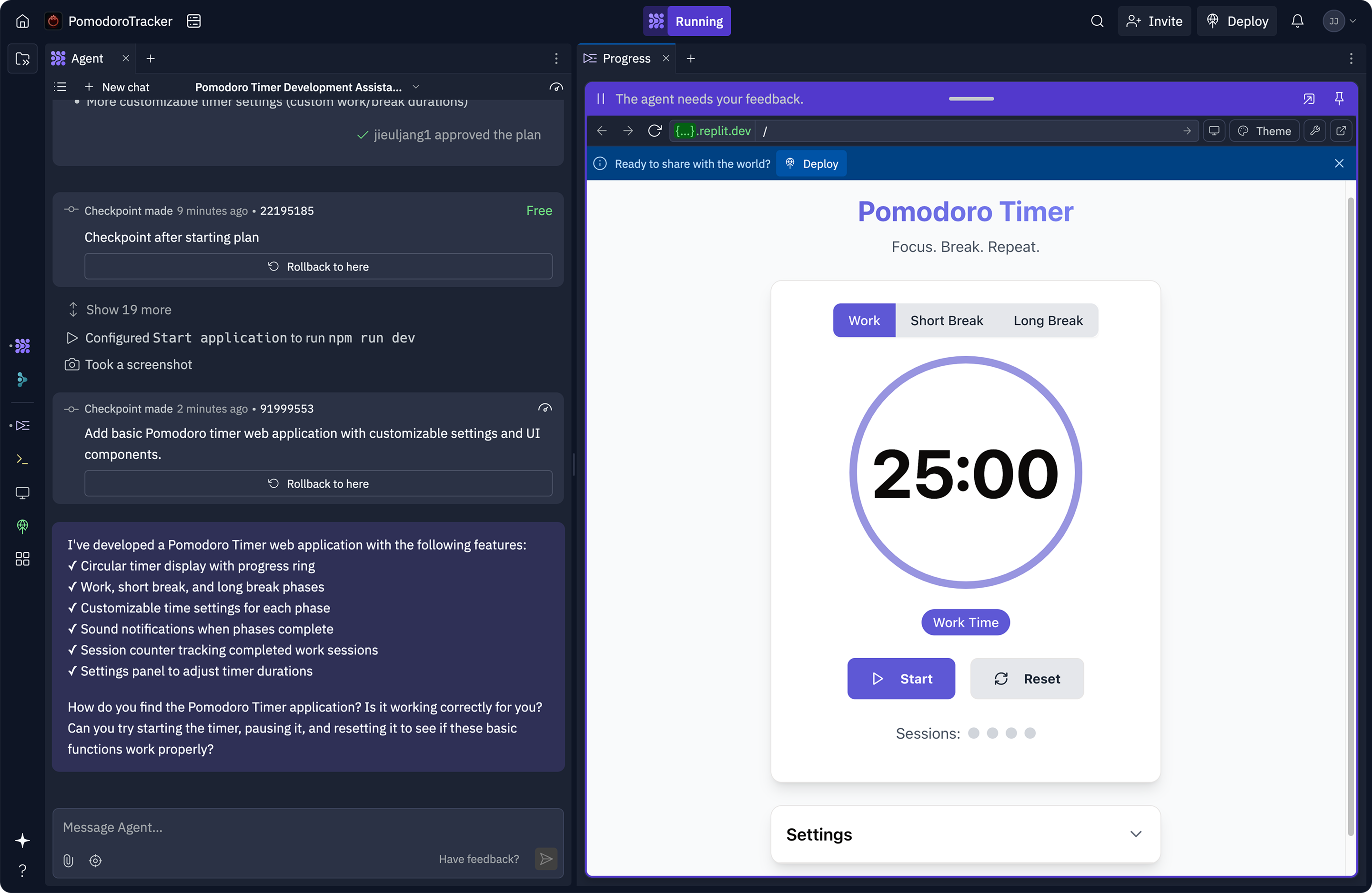Select the Agent tab

pyautogui.click(x=87, y=58)
